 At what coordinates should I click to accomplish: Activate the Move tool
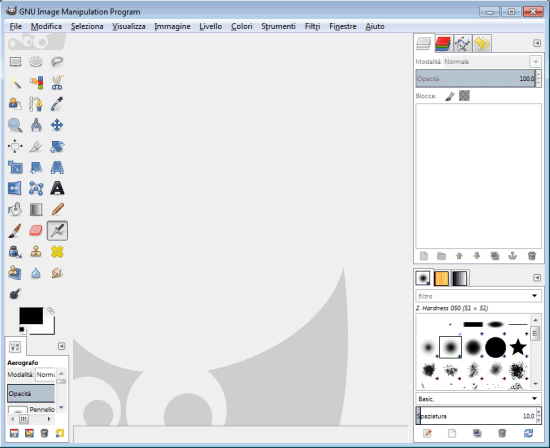pos(57,125)
